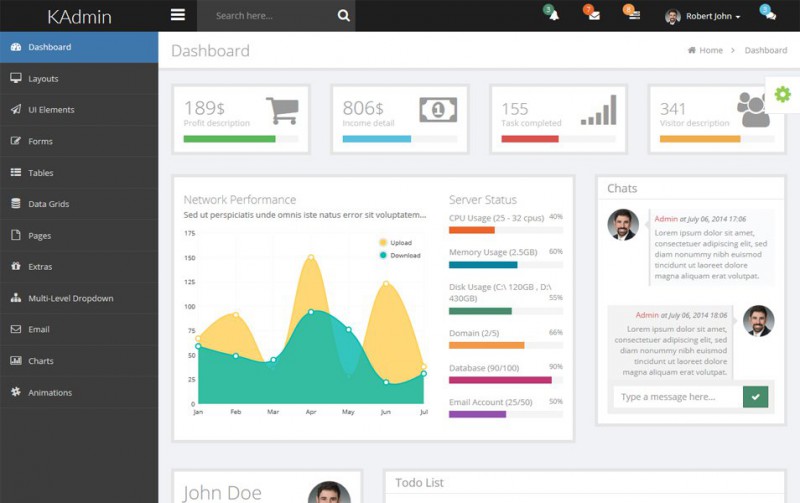Screen dimensions: 800x503
Task: Click the shopping cart profit icon
Action: pyautogui.click(x=283, y=109)
